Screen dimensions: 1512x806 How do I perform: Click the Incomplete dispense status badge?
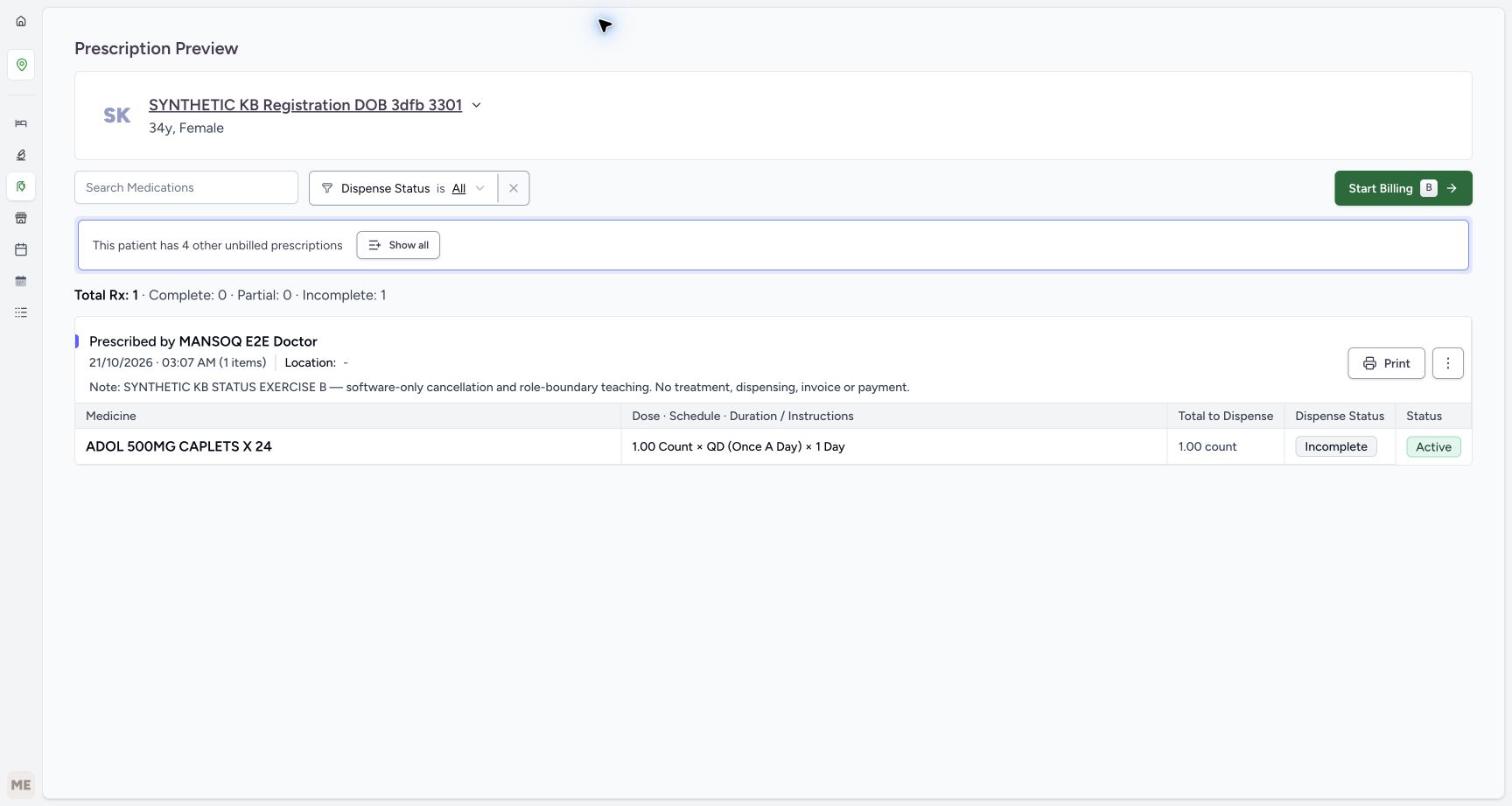1336,446
